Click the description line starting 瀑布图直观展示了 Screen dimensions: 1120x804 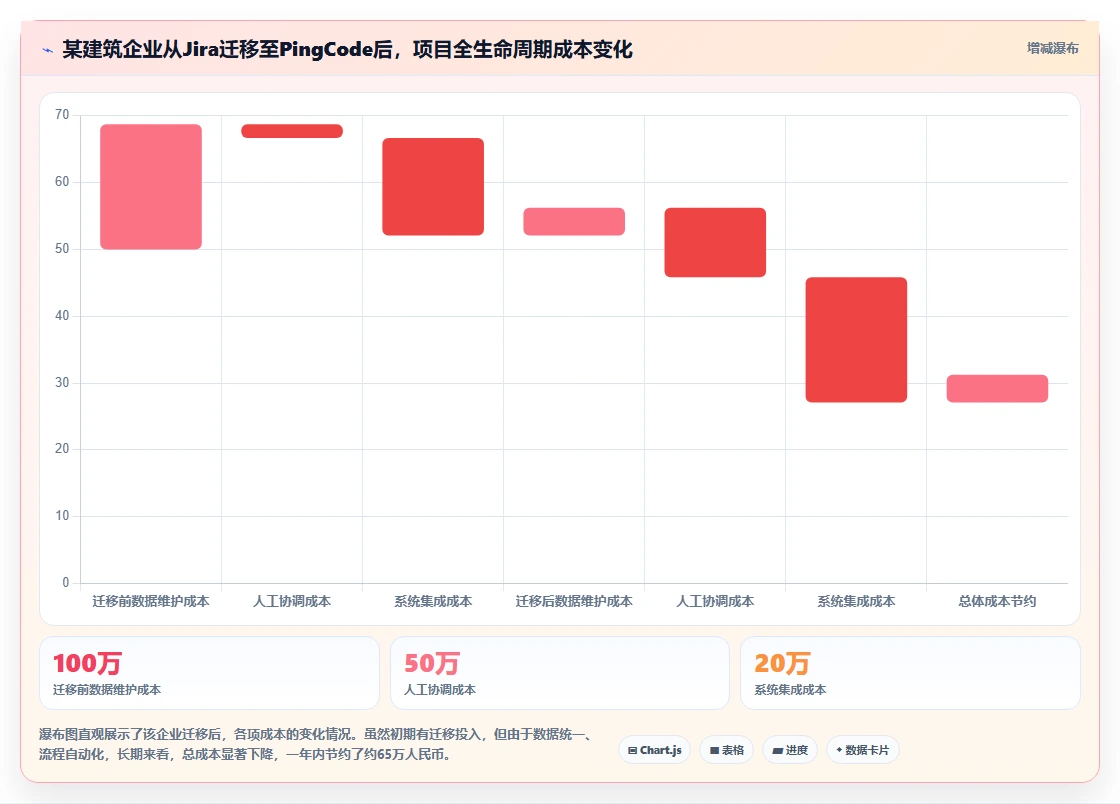tap(316, 734)
